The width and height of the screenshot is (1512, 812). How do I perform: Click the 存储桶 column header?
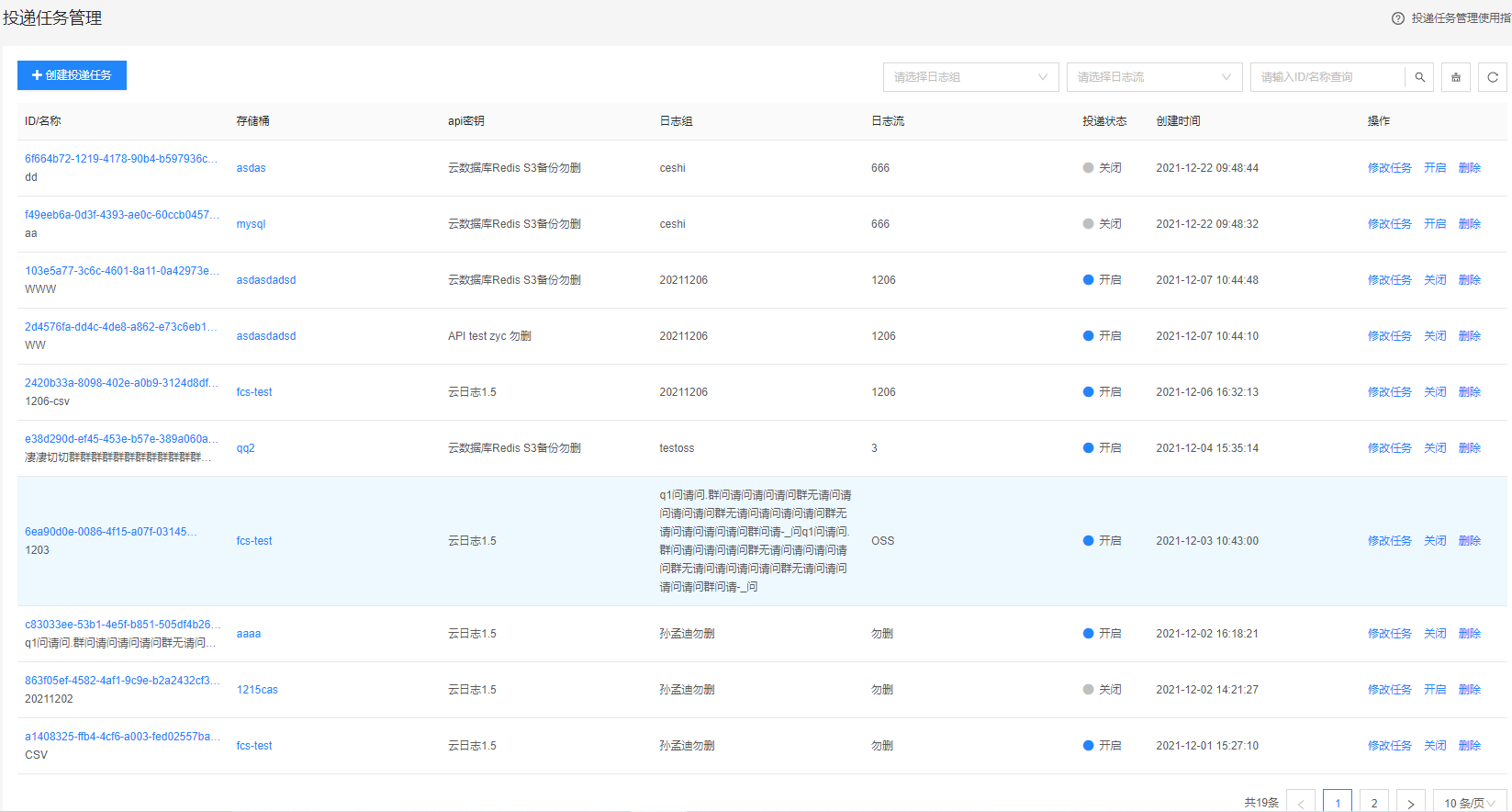coord(252,121)
